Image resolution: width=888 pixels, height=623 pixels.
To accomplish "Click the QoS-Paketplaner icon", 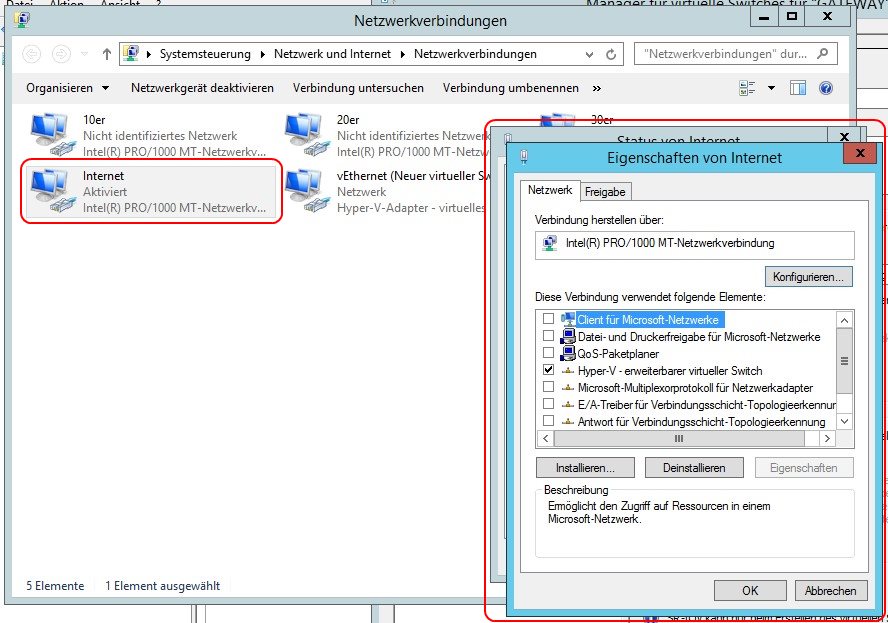I will (x=568, y=353).
